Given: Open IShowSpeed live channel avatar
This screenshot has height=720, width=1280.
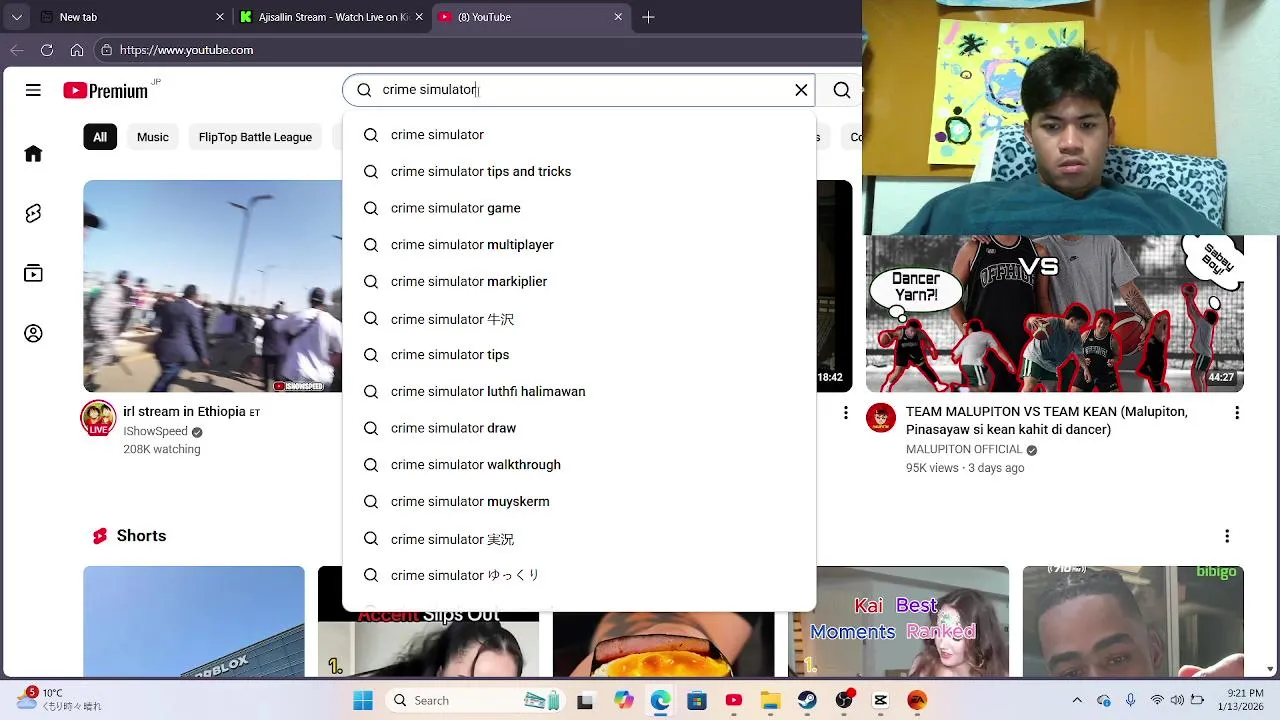Looking at the screenshot, I should point(98,419).
